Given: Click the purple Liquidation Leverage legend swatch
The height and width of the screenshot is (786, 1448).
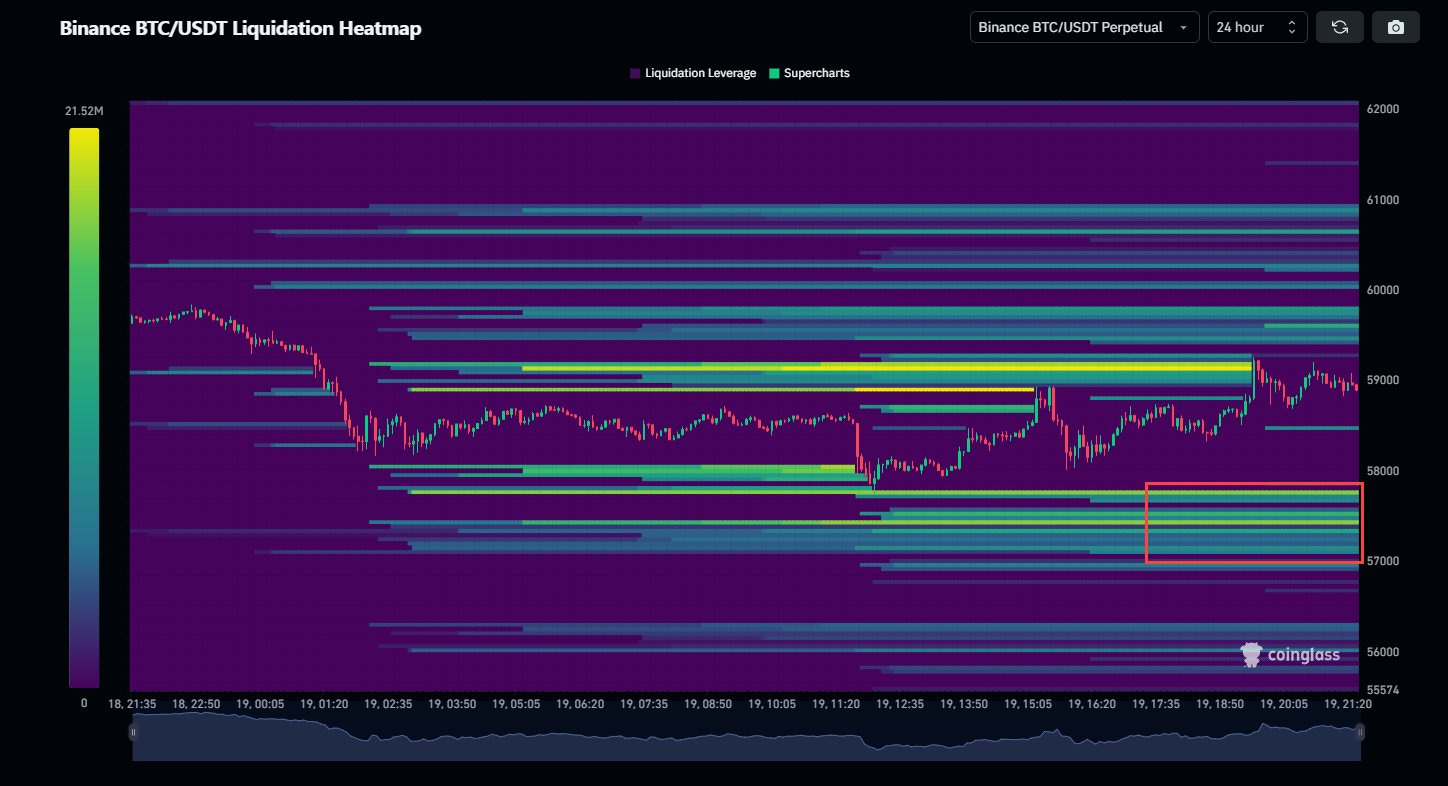Looking at the screenshot, I should [635, 73].
